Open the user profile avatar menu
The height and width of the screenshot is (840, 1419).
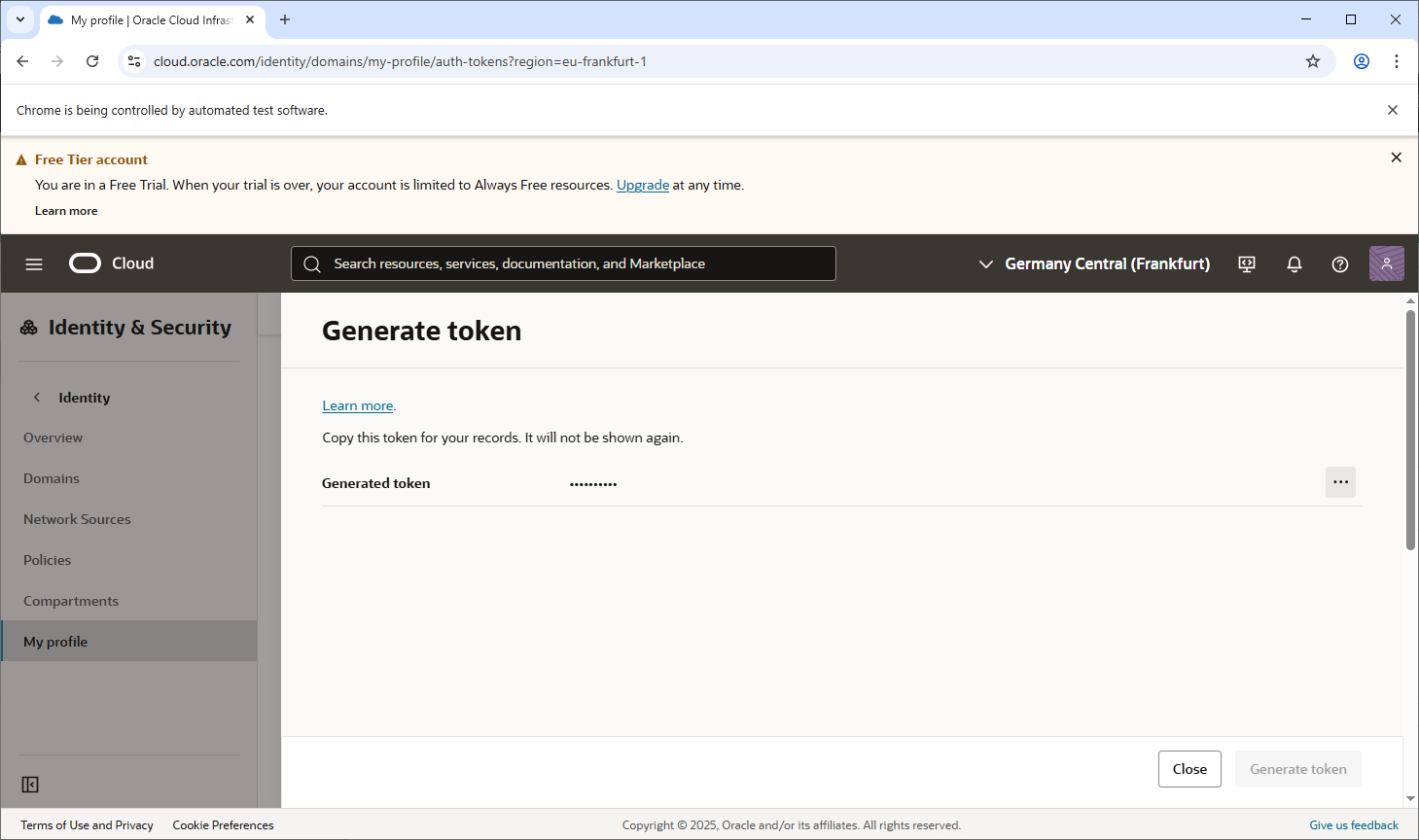(x=1386, y=263)
